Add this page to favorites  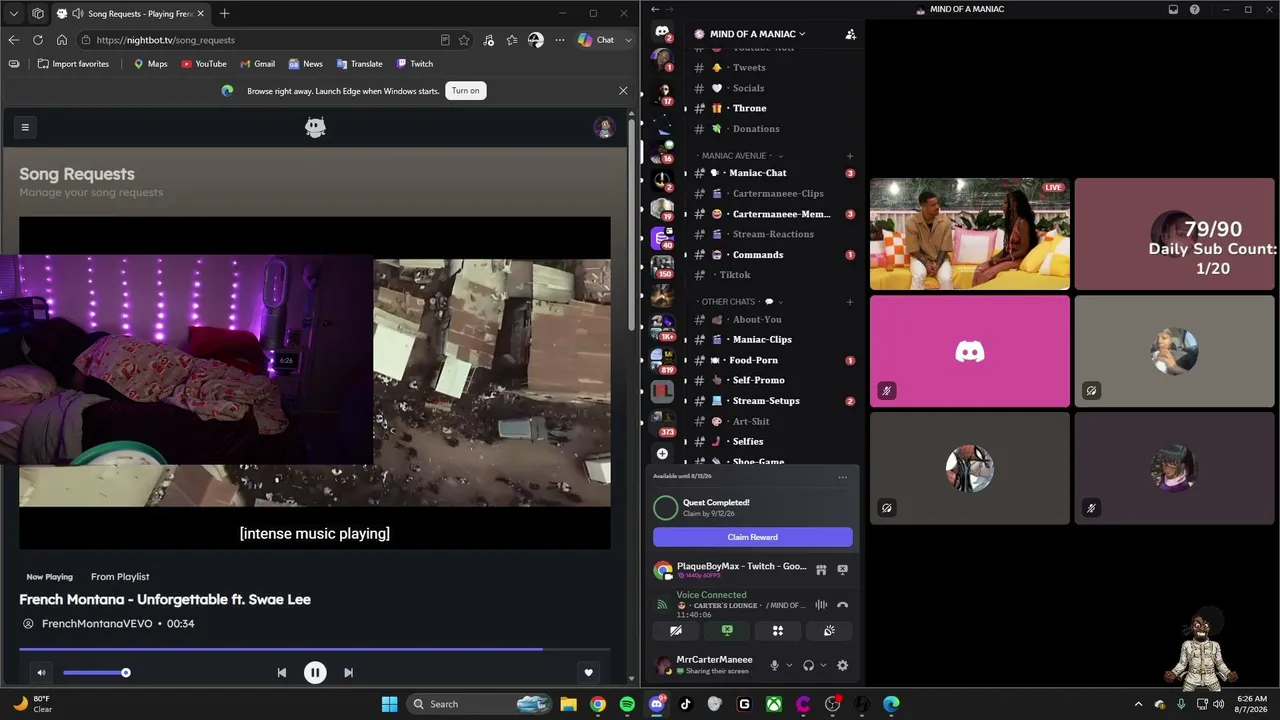click(464, 40)
